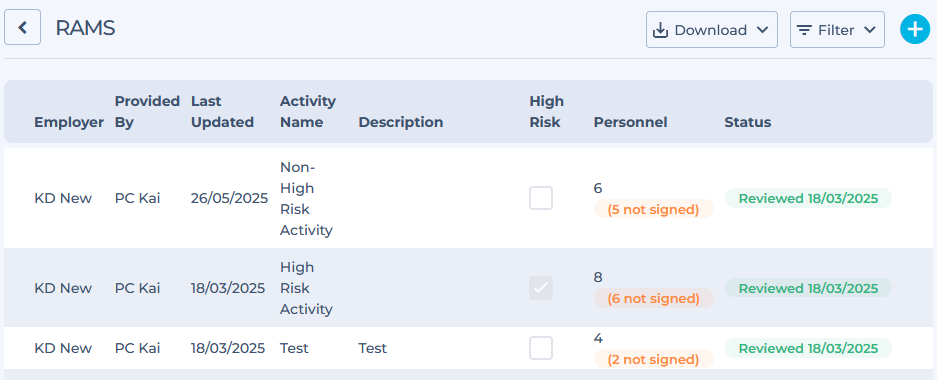
Task: Click the Activity Name column header
Action: pyautogui.click(x=308, y=112)
